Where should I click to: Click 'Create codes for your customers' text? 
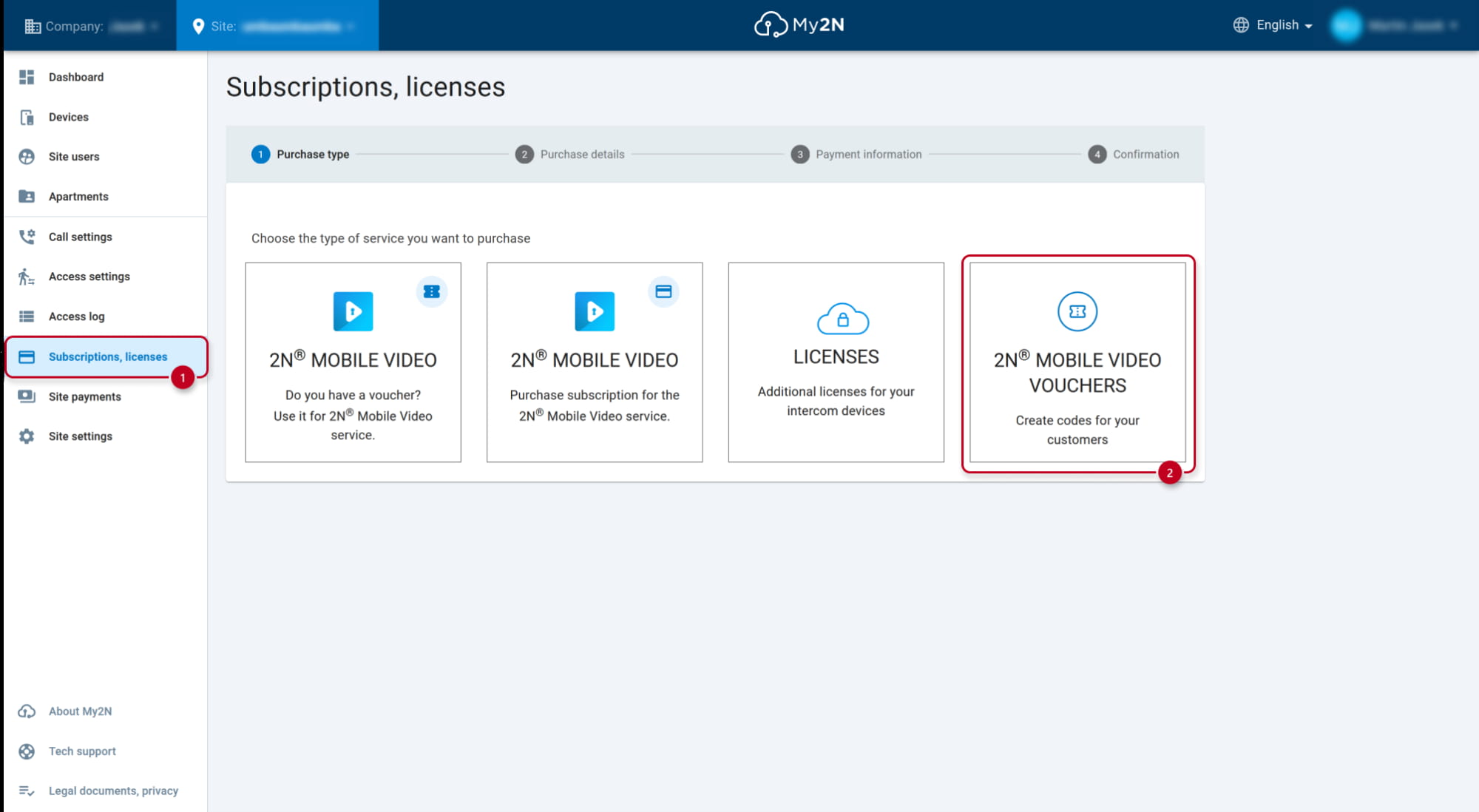point(1077,430)
